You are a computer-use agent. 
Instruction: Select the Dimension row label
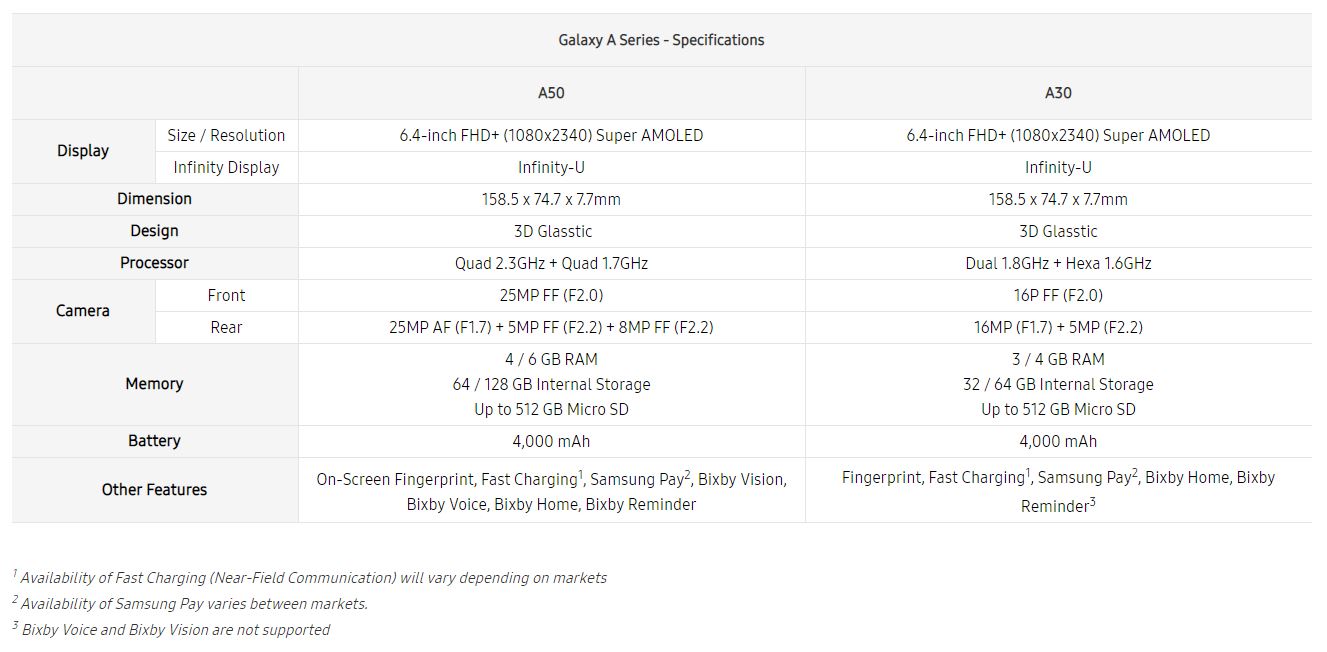point(154,199)
